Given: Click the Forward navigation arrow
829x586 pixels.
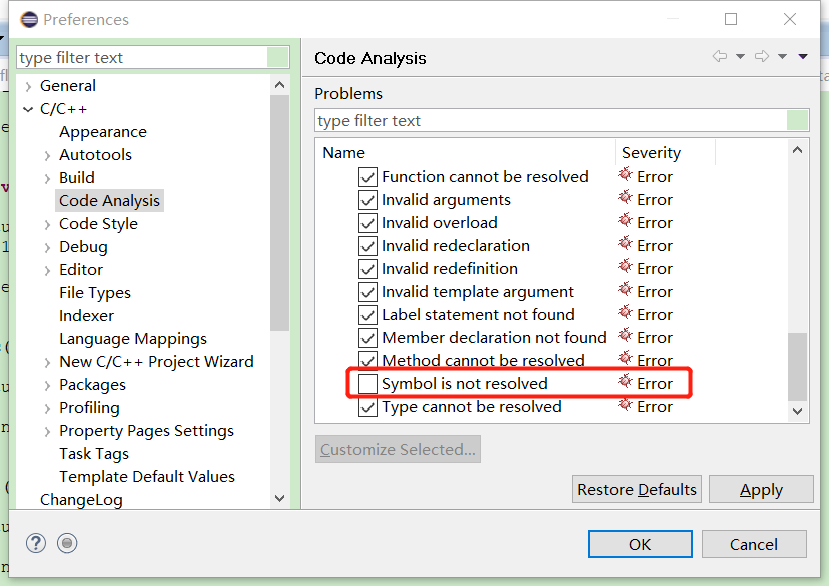Looking at the screenshot, I should coord(762,56).
